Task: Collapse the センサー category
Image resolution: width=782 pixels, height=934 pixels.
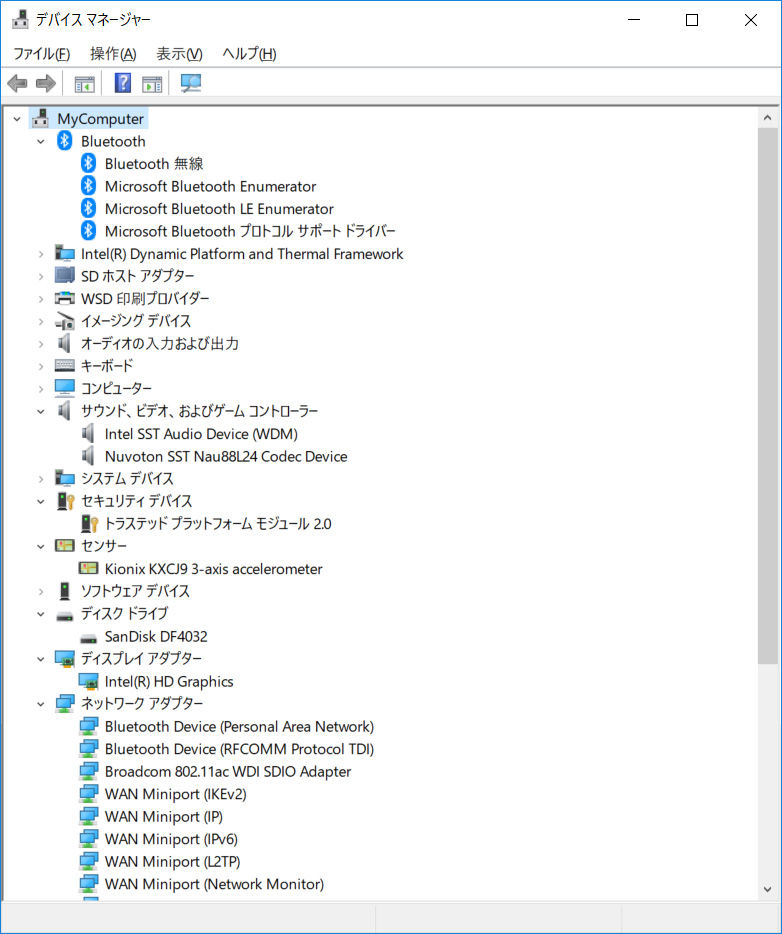Action: (40, 546)
